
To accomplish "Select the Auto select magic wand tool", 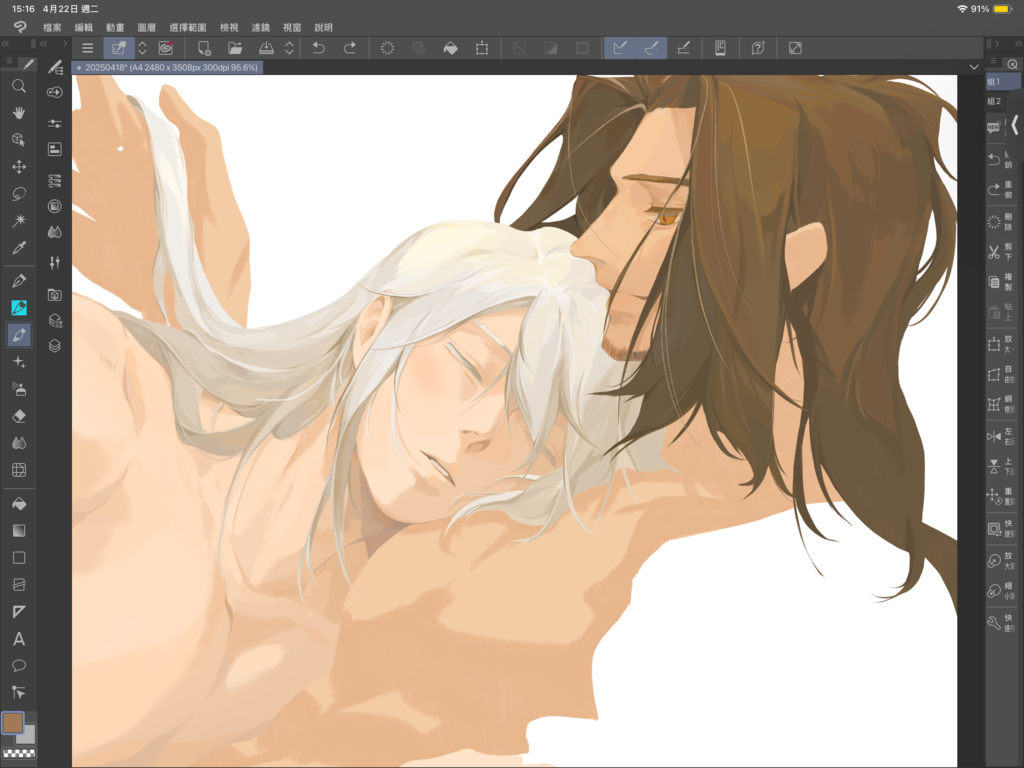I will click(x=19, y=221).
